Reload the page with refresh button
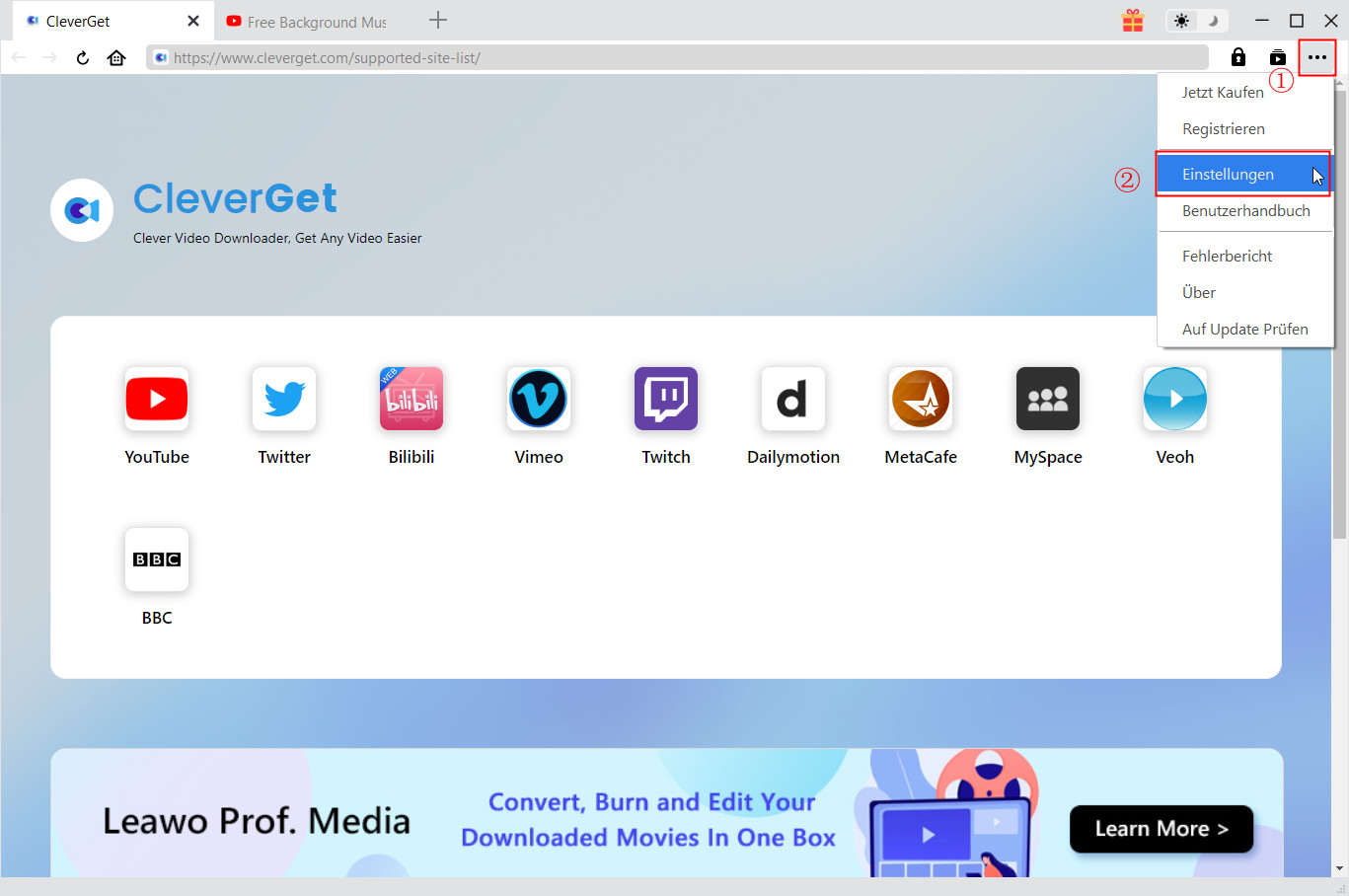Image resolution: width=1349 pixels, height=896 pixels. coord(83,58)
